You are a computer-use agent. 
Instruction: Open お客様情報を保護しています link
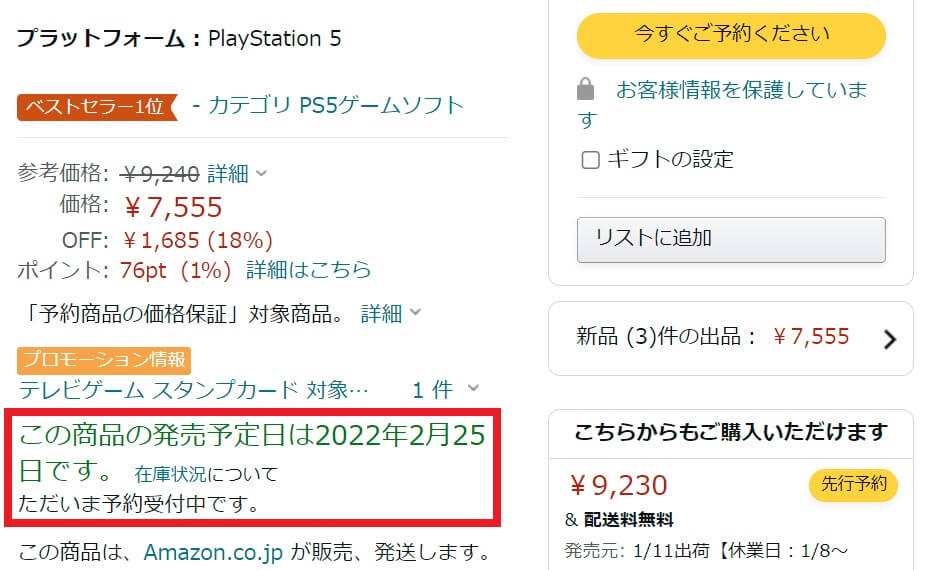(722, 104)
